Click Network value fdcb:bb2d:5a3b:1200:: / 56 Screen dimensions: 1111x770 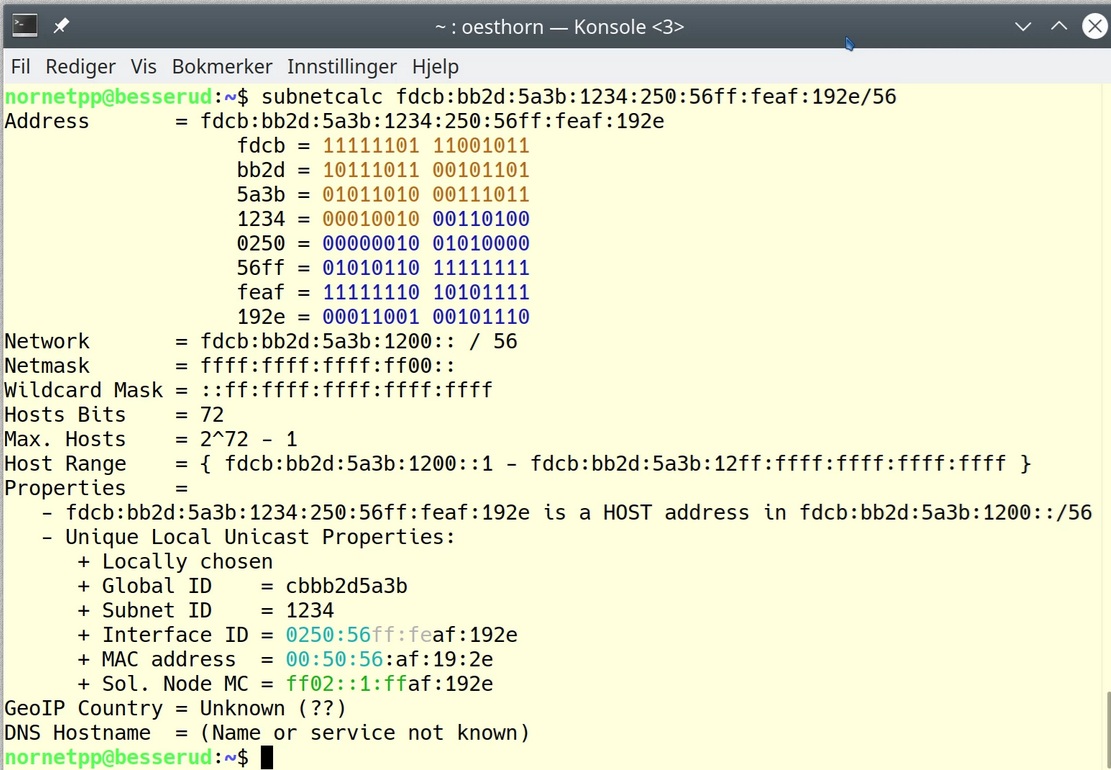point(359,341)
